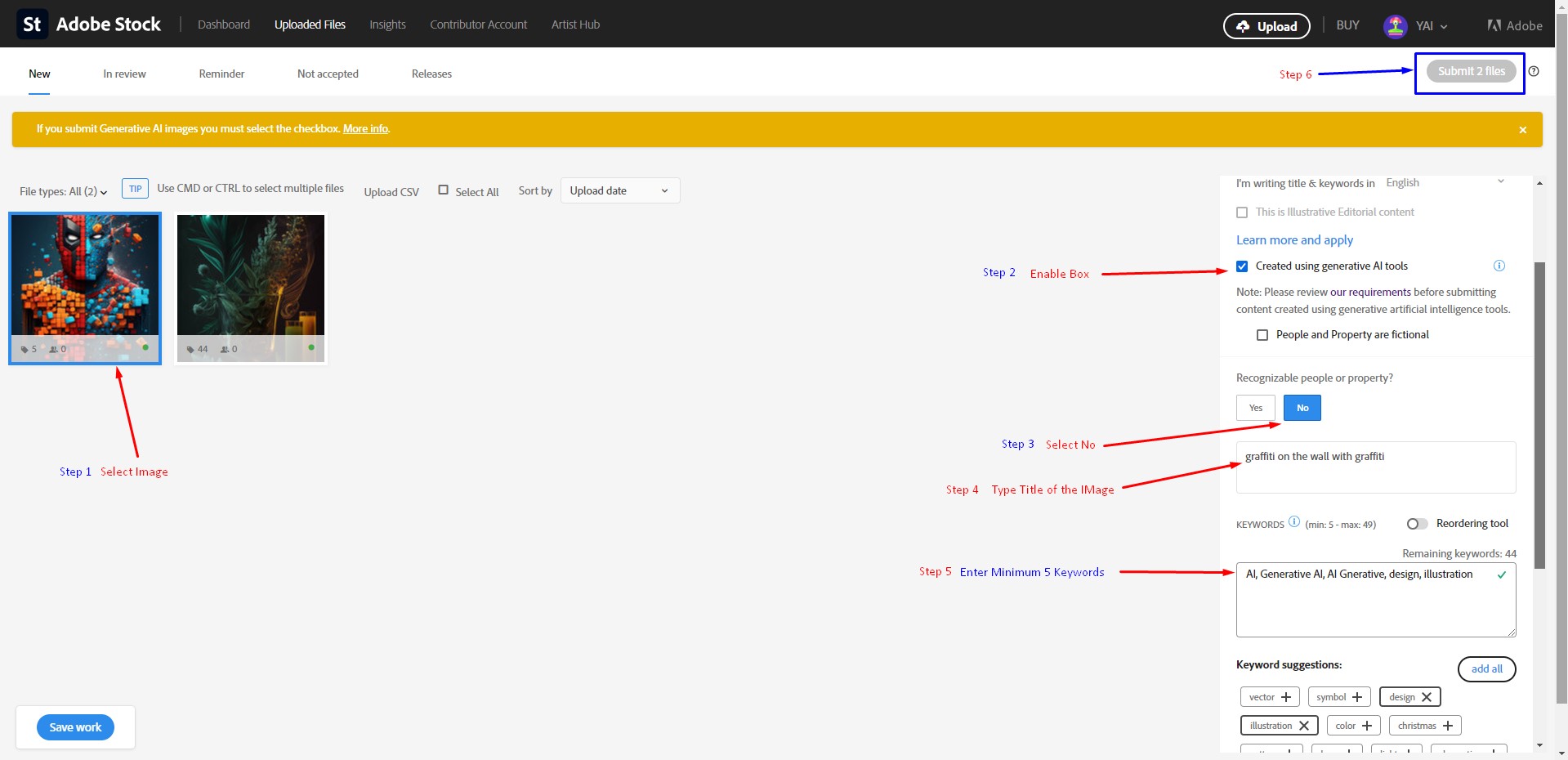This screenshot has width=1568, height=760.
Task: Add the 'christmas' keyword suggestion
Action: coord(1447,726)
